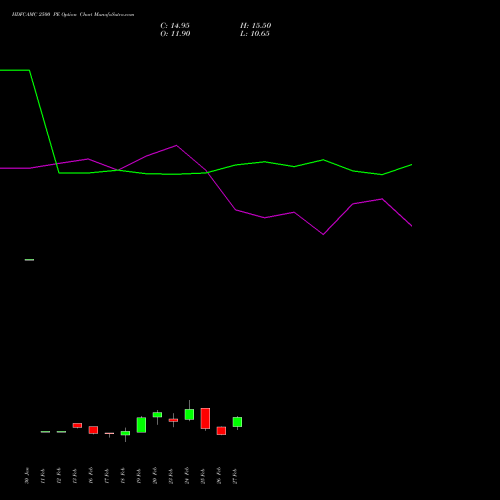This screenshot has width=500, height=500.
Task: Click the high value H: 15.50
Action: coord(256,26)
